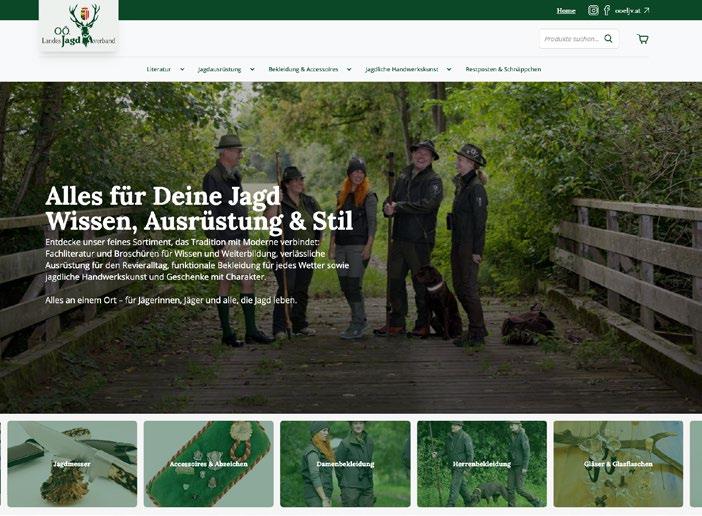The height and width of the screenshot is (516, 702).
Task: Open the Jagdmesser category tile
Action: (x=72, y=464)
